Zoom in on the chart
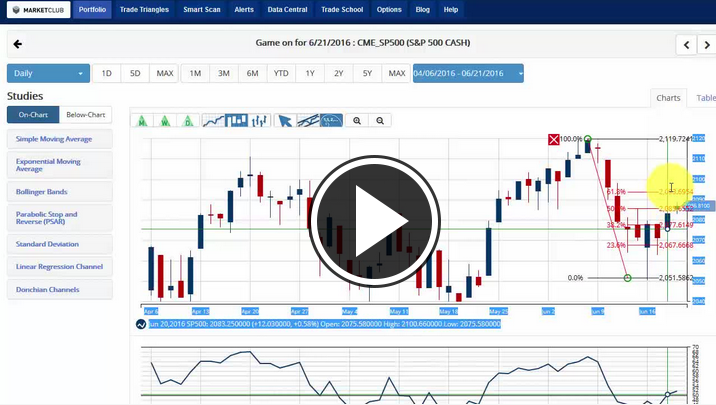 pos(357,121)
